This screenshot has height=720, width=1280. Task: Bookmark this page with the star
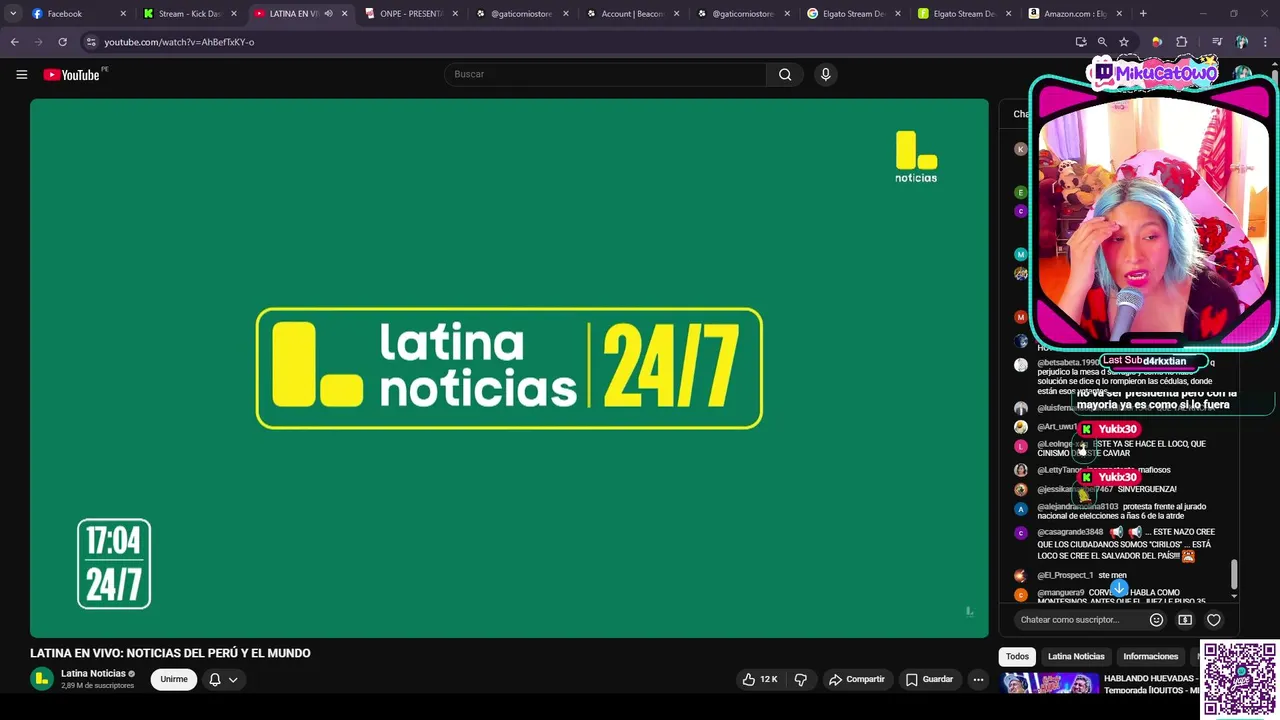pos(1124,42)
